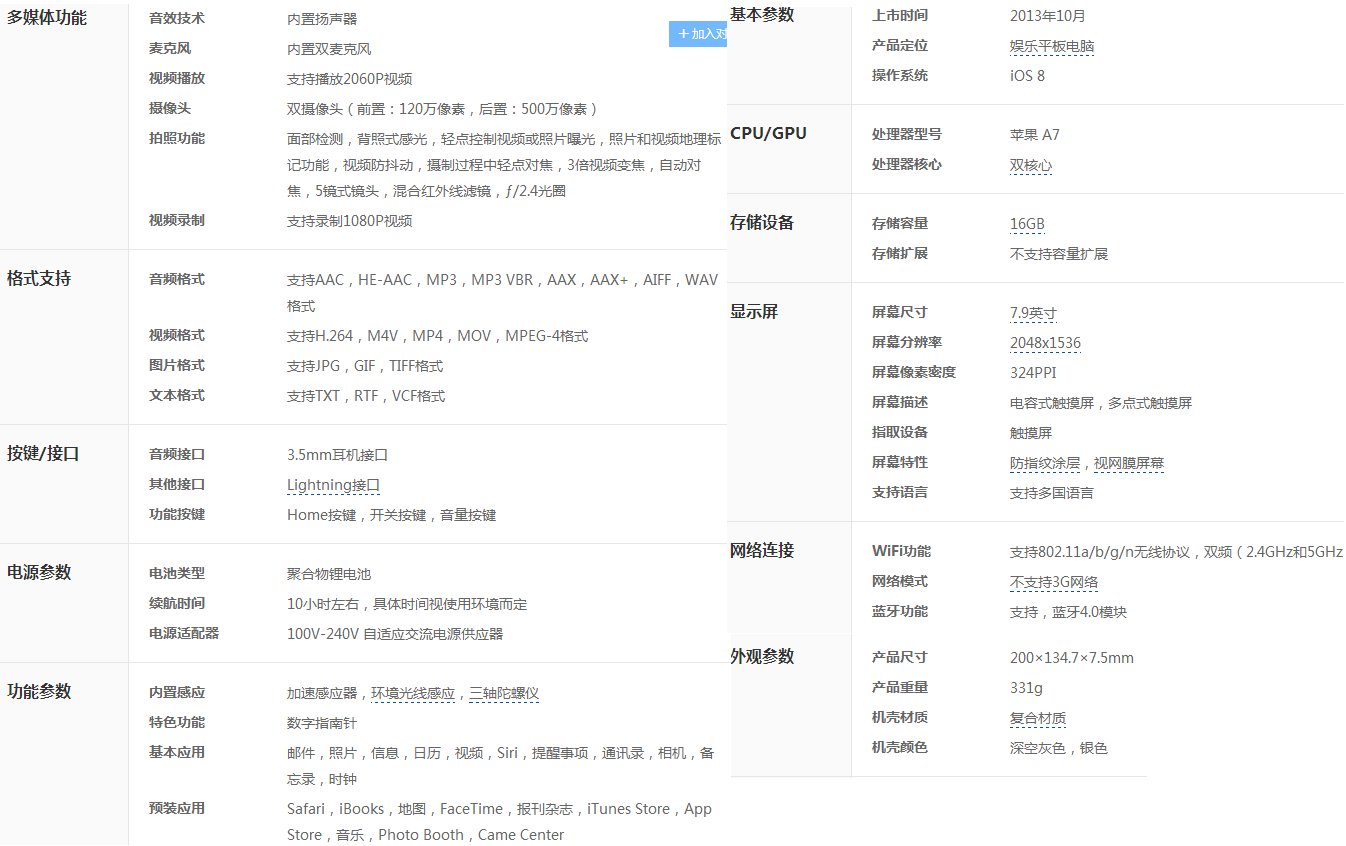Select the 多媒体功能 section header

tap(49, 16)
